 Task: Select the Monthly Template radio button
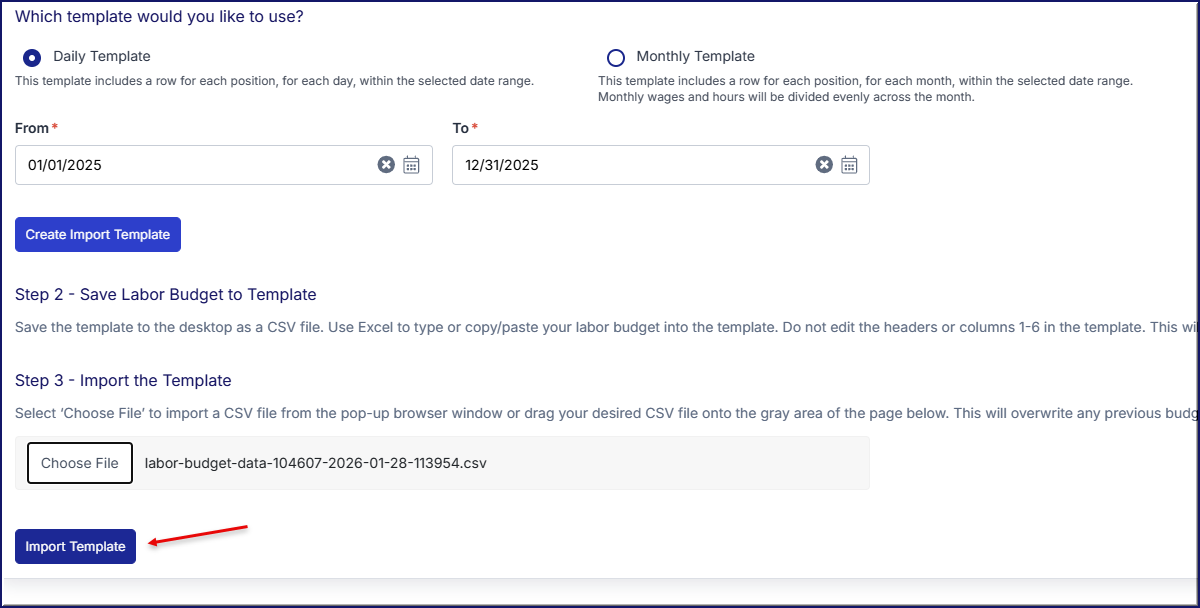pos(616,58)
